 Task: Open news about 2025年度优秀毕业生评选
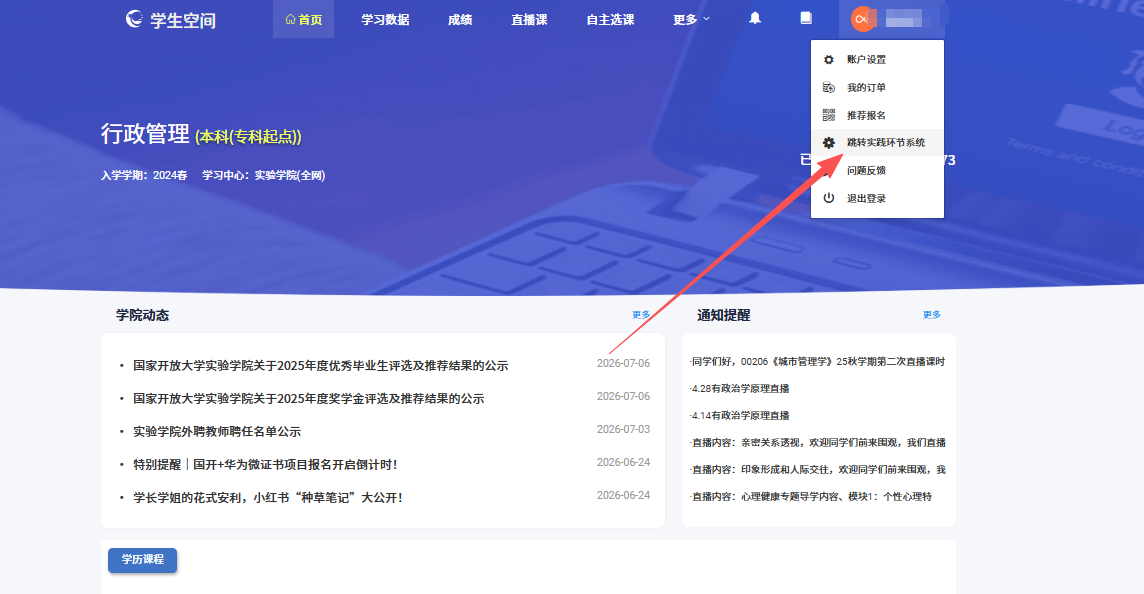pos(320,366)
